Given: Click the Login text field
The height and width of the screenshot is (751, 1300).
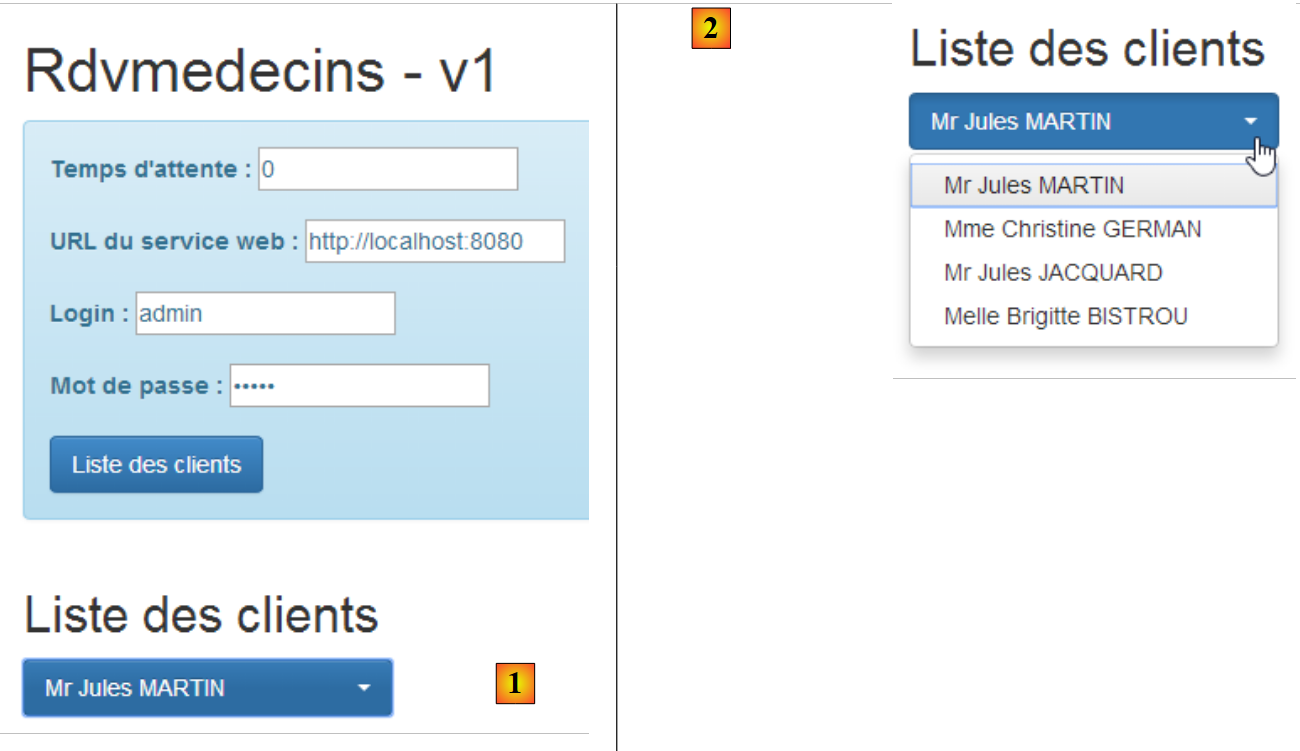Looking at the screenshot, I should pyautogui.click(x=265, y=314).
